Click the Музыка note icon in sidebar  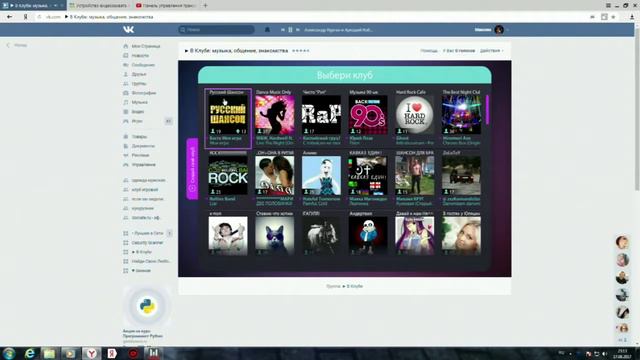coord(126,102)
